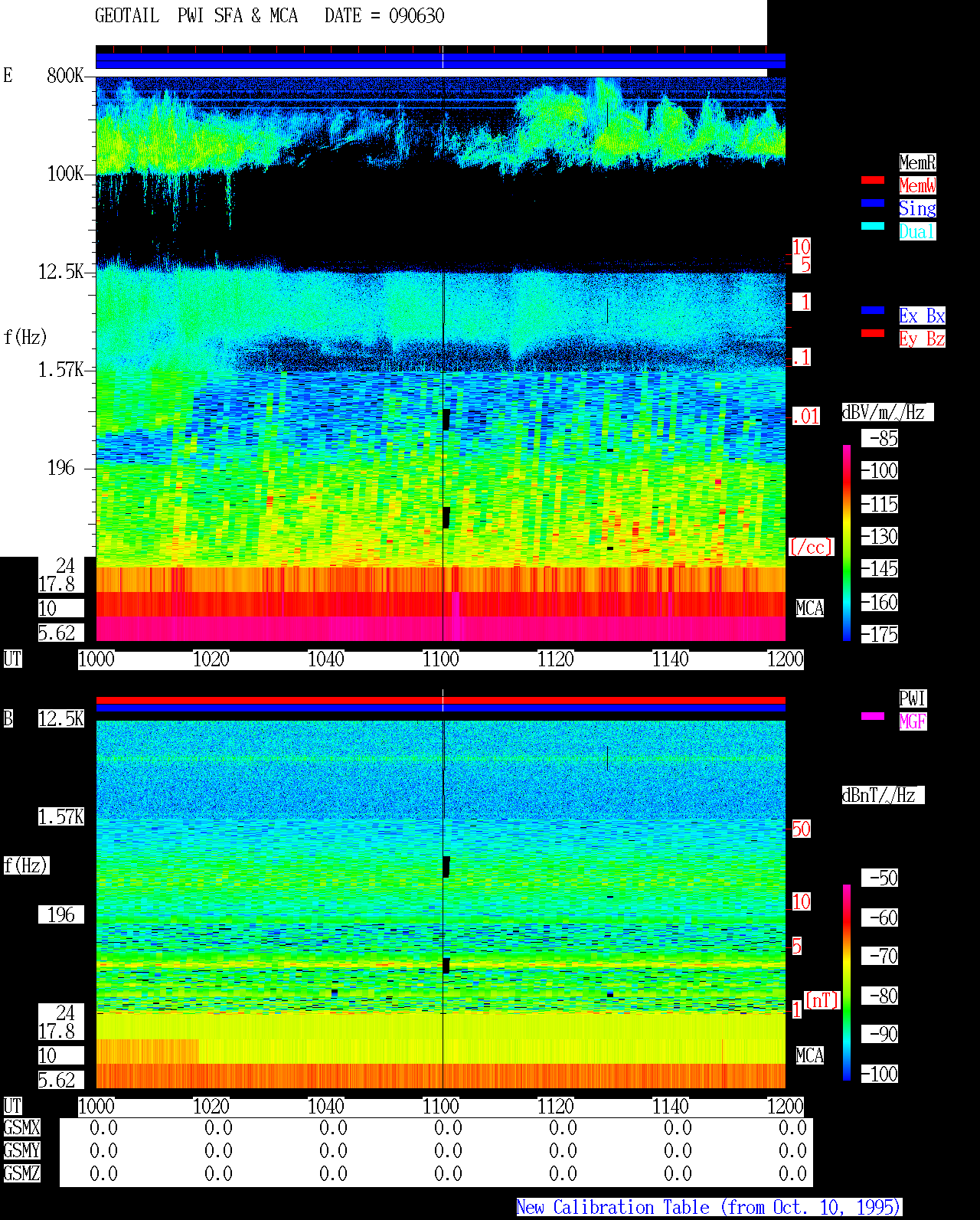Click the red MemW legend swatch
The height and width of the screenshot is (1220, 980).
(873, 180)
